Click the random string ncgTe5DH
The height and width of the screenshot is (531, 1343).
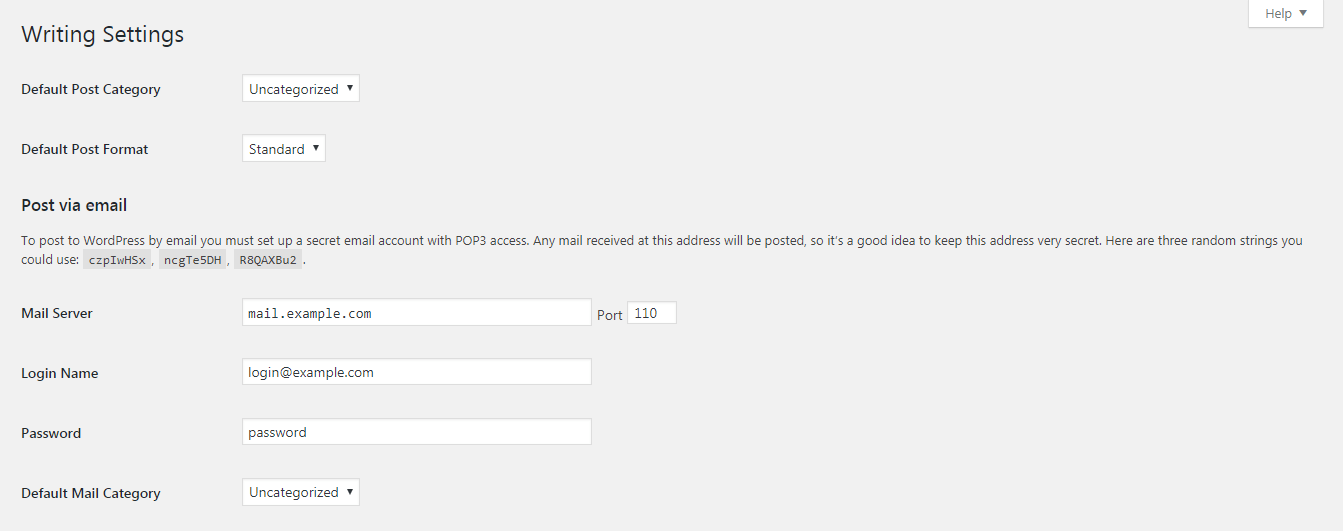pos(191,260)
